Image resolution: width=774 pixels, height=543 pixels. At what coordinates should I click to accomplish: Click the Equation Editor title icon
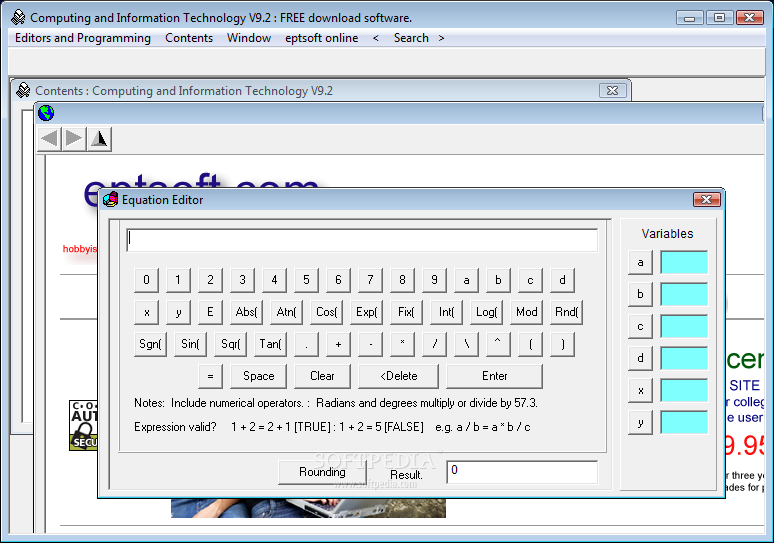click(111, 199)
